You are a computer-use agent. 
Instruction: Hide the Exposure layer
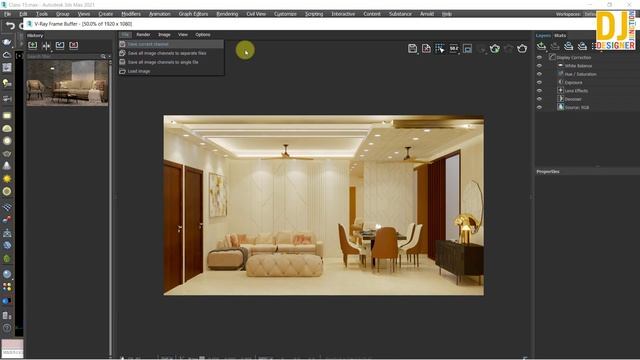[x=539, y=82]
